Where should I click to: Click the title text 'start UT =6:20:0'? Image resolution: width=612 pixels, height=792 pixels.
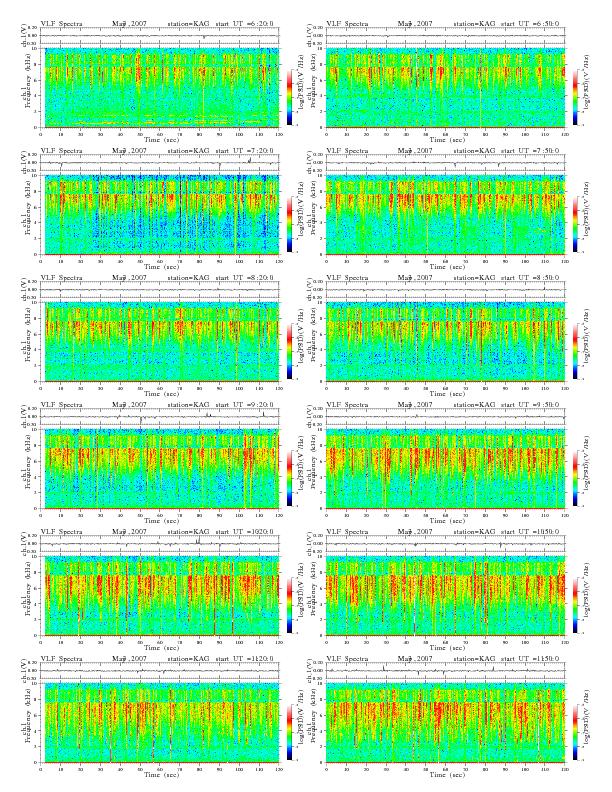point(245,24)
